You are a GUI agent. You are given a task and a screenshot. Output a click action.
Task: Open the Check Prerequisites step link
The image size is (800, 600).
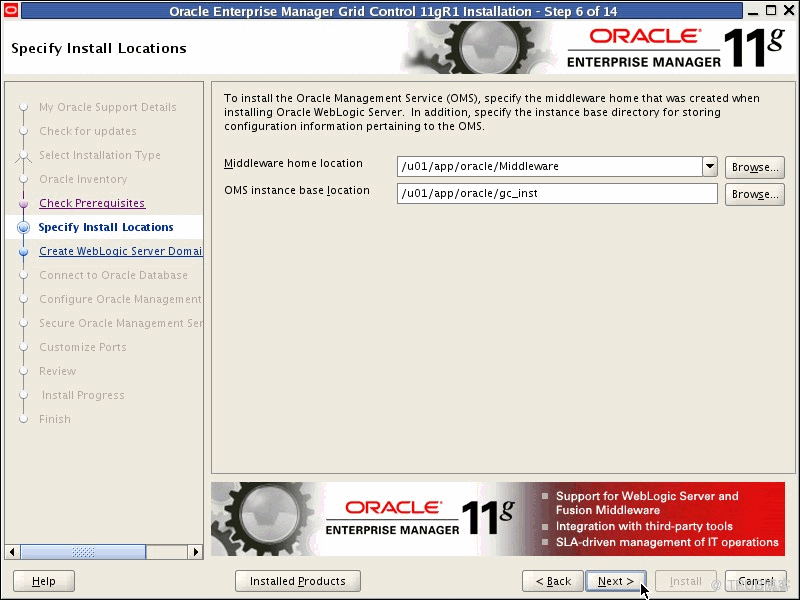[92, 203]
